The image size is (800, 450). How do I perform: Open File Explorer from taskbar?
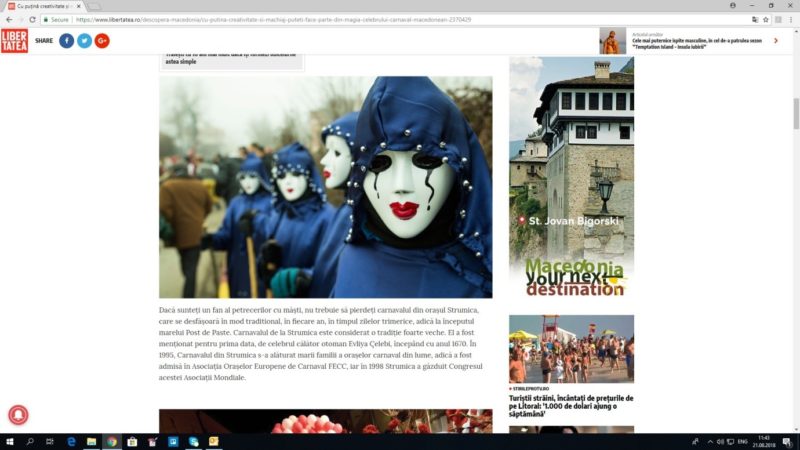click(x=91, y=442)
